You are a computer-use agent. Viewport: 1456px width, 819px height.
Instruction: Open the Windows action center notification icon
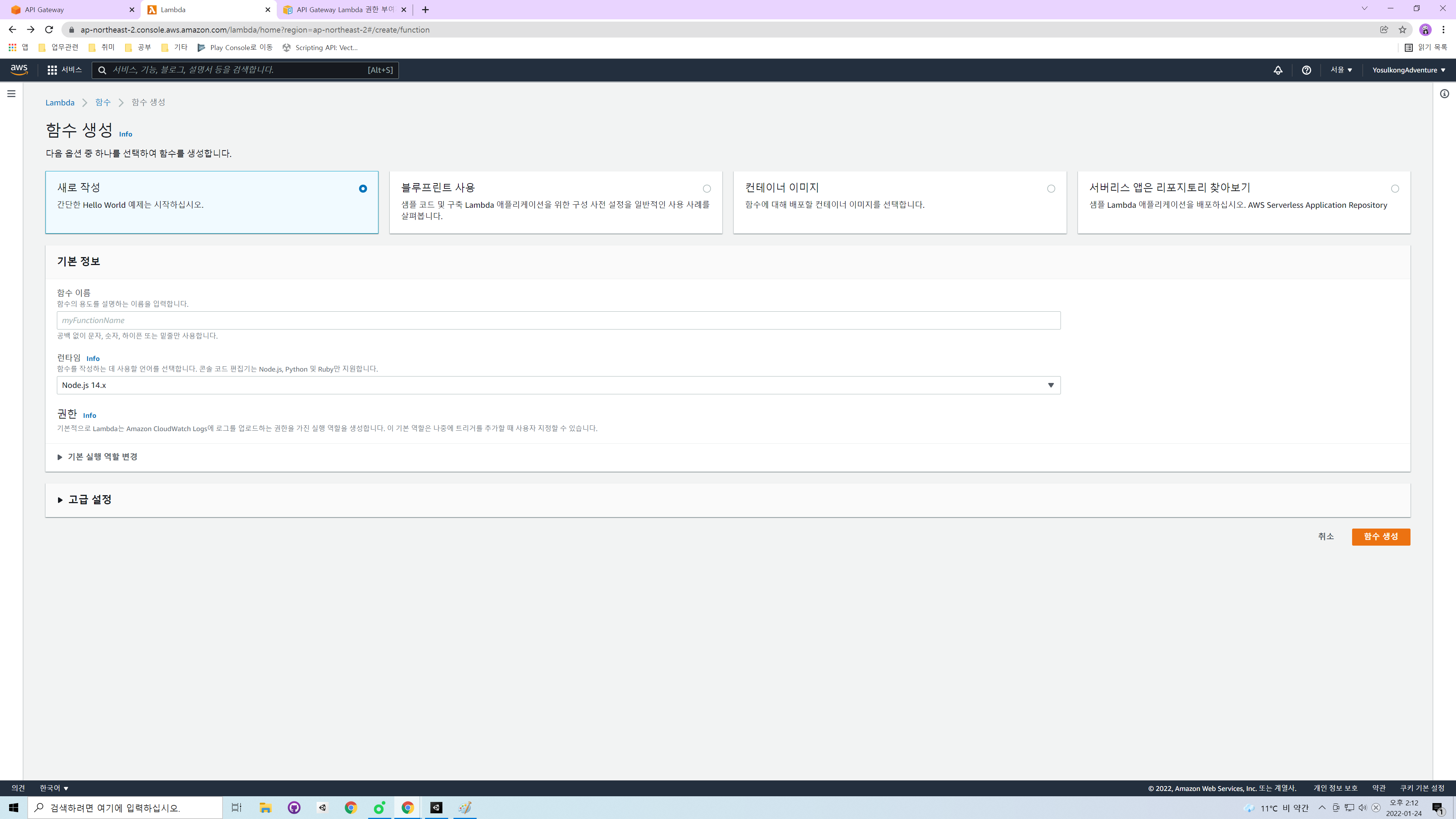[1437, 808]
